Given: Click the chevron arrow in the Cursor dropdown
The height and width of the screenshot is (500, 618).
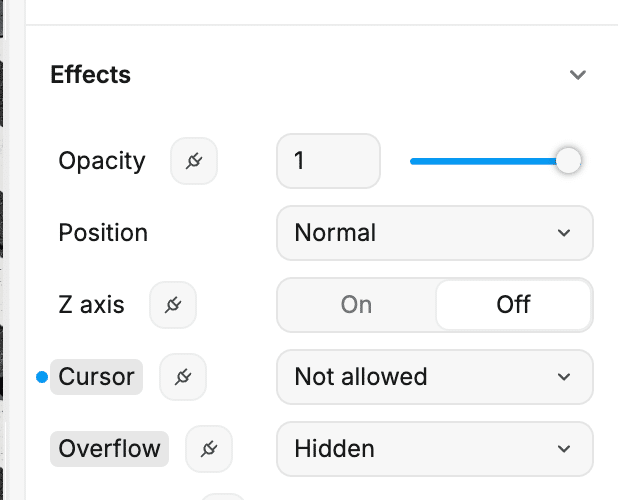Looking at the screenshot, I should click(x=564, y=377).
